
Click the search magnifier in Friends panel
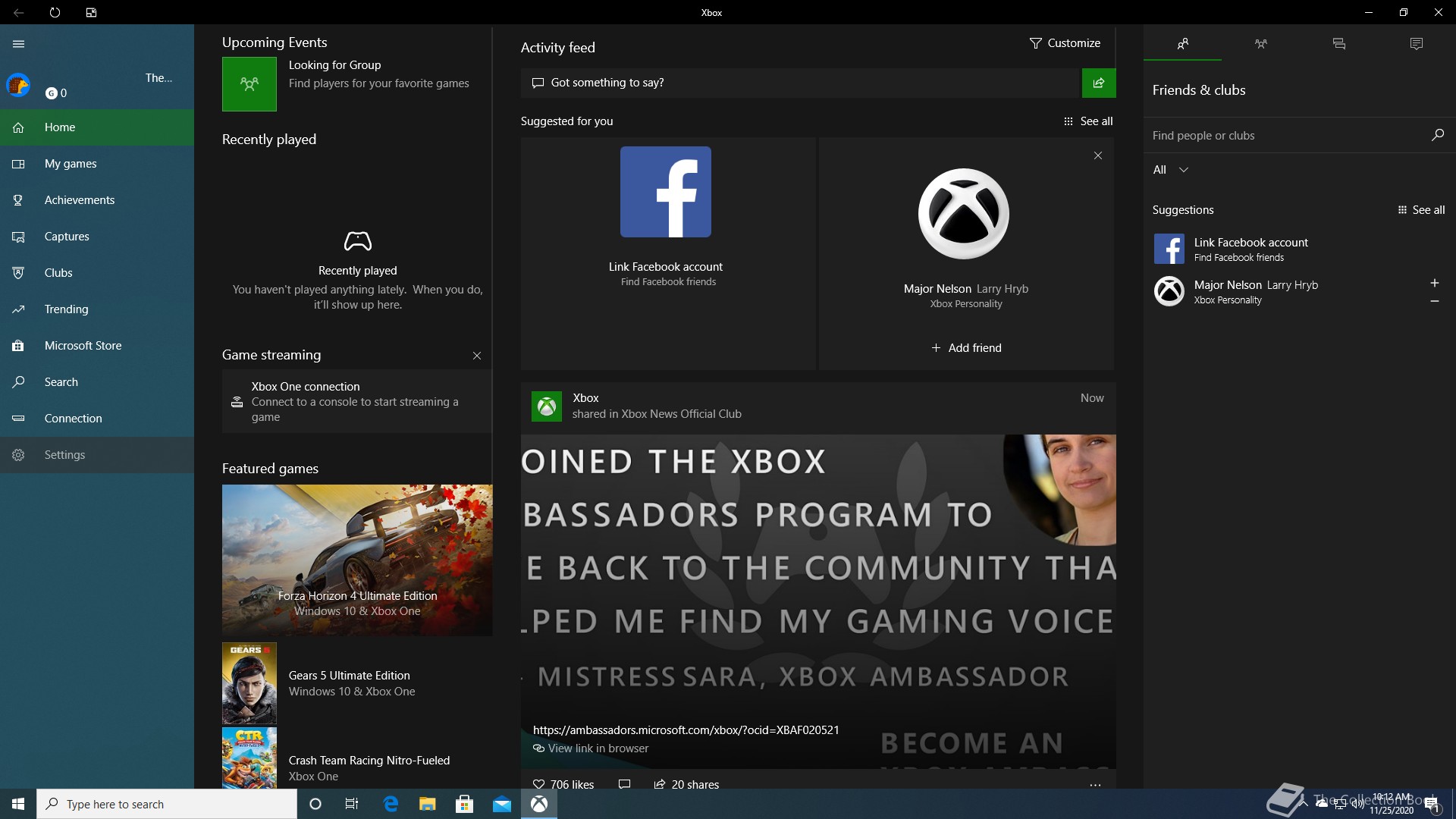click(1437, 135)
